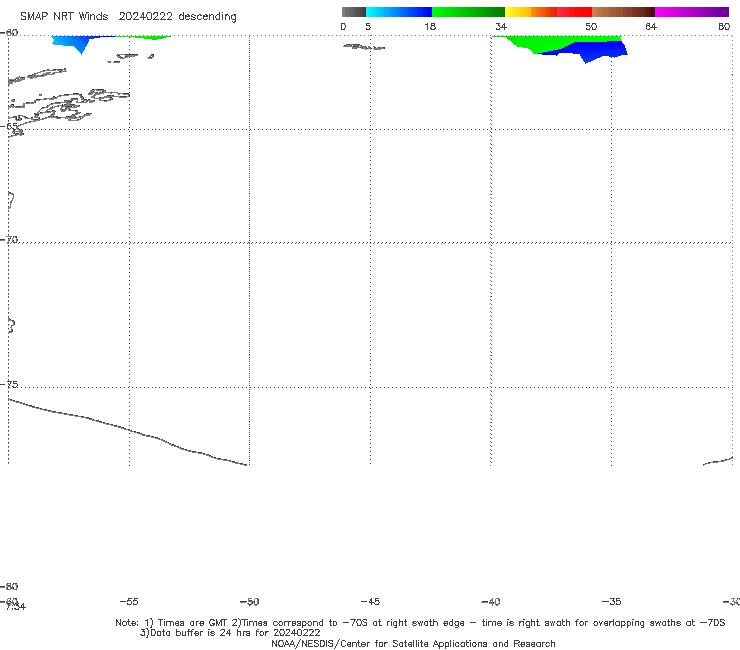
Task: Click the word "descending" in the title
Action: click(207, 17)
